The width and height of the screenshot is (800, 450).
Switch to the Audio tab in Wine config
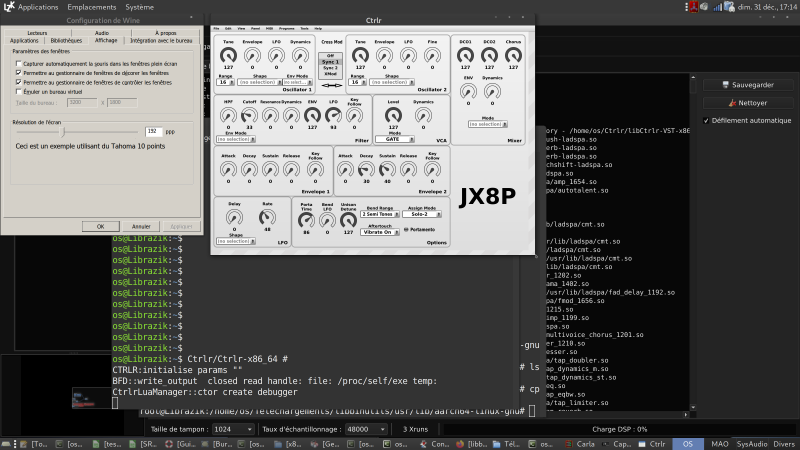tap(102, 33)
